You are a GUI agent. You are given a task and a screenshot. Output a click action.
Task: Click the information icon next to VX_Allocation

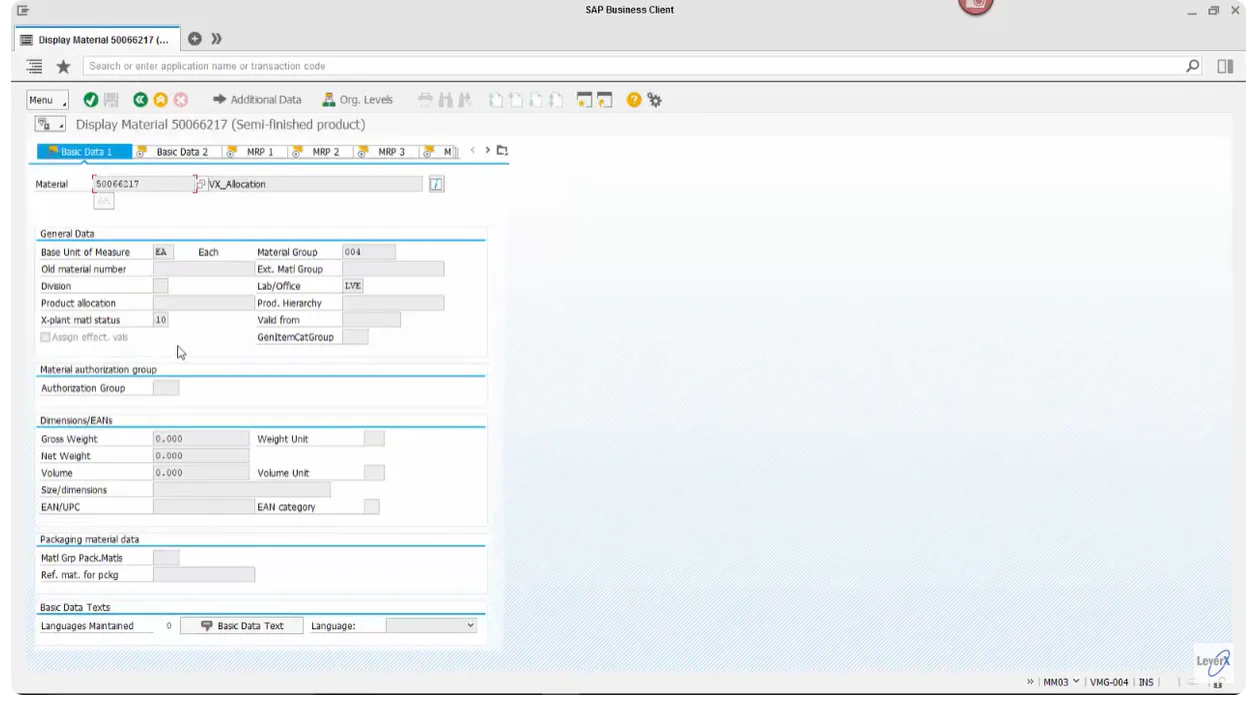click(435, 183)
